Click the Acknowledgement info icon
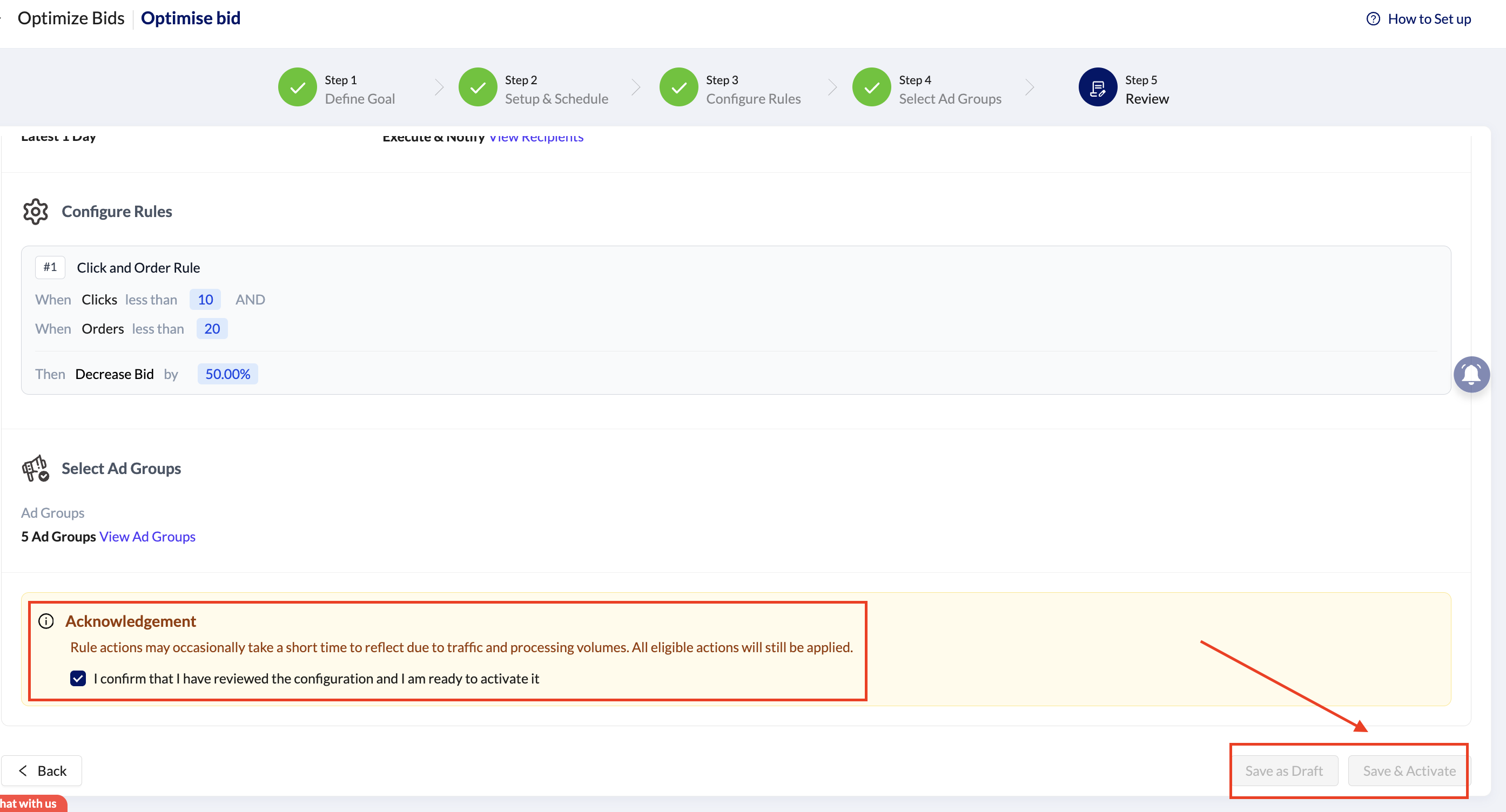This screenshot has height=812, width=1506. pos(46,621)
